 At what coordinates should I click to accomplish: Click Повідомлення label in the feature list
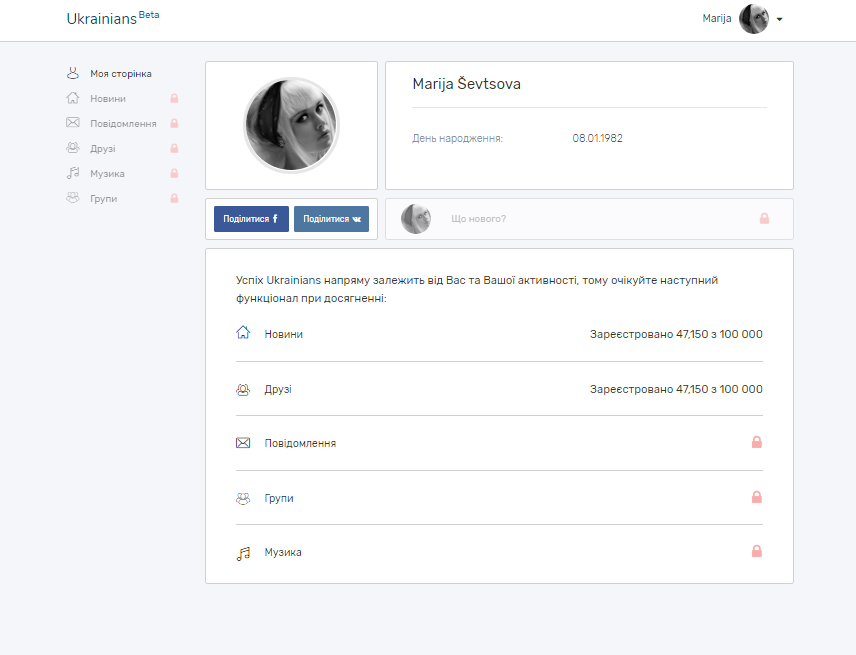[x=300, y=443]
